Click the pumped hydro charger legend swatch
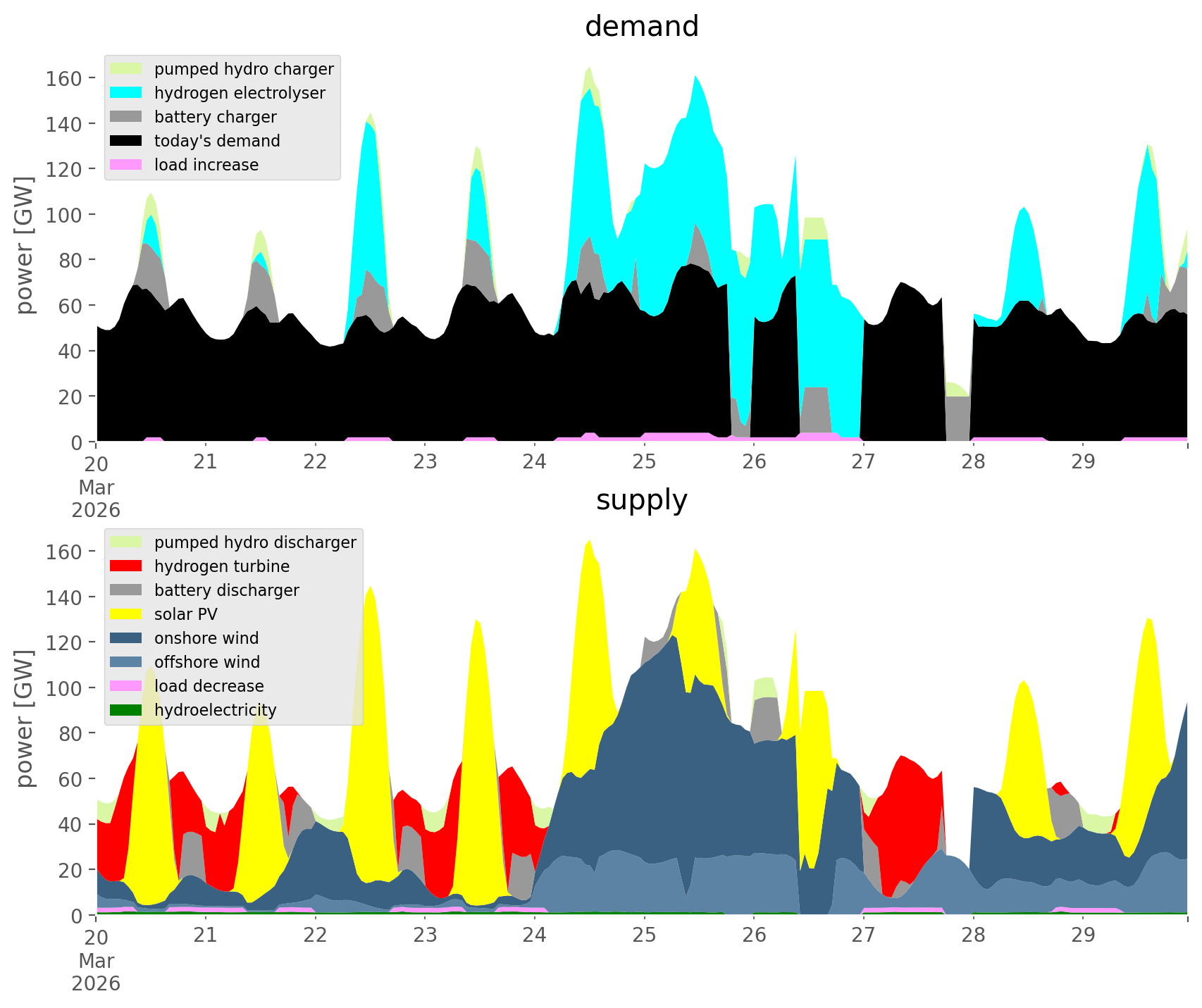Viewport: 1202px width, 1008px height. 126,69
